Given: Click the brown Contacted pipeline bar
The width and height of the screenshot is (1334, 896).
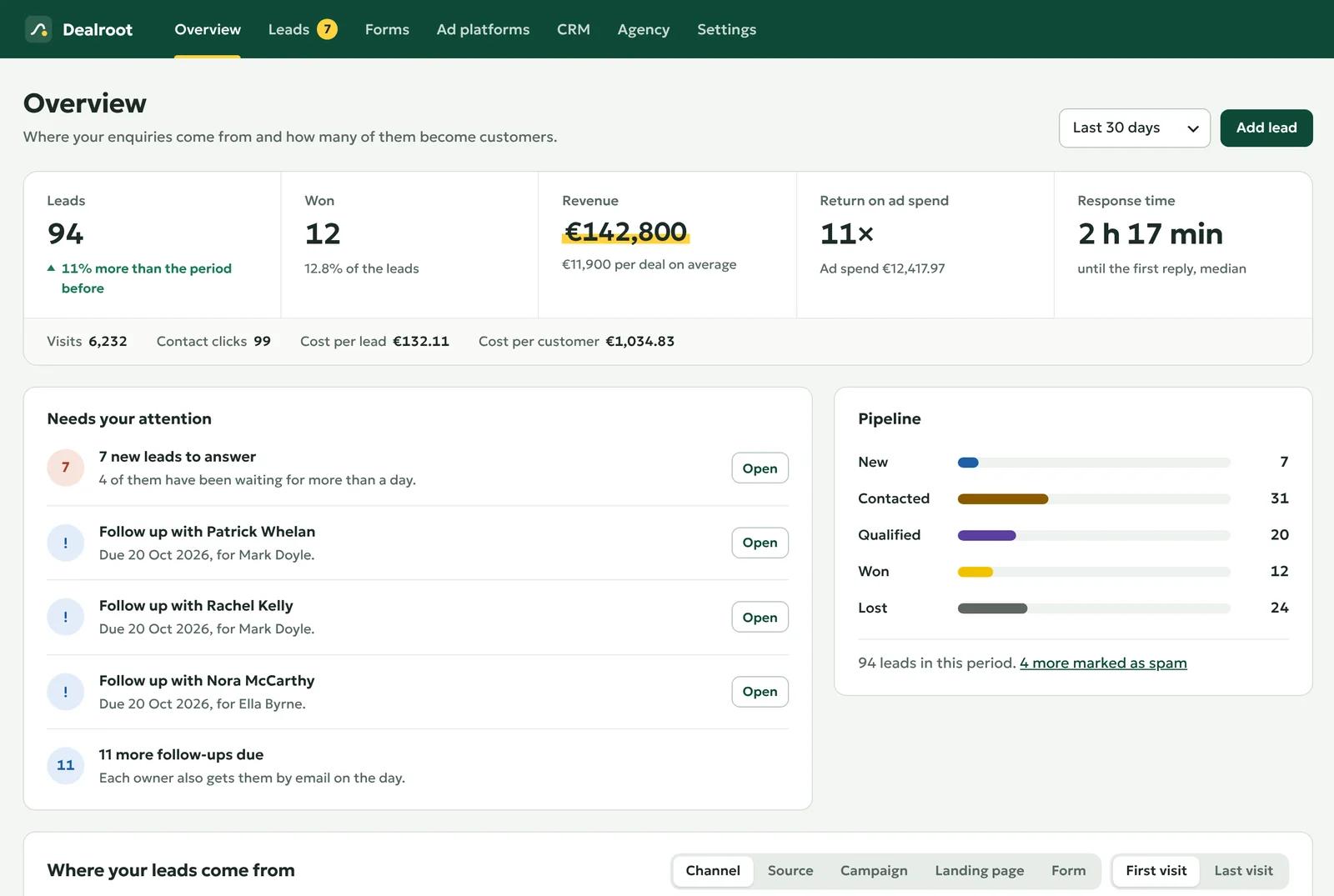Looking at the screenshot, I should 1003,499.
